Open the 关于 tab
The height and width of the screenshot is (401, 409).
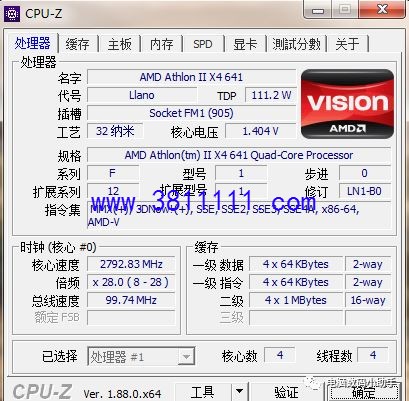pyautogui.click(x=348, y=44)
